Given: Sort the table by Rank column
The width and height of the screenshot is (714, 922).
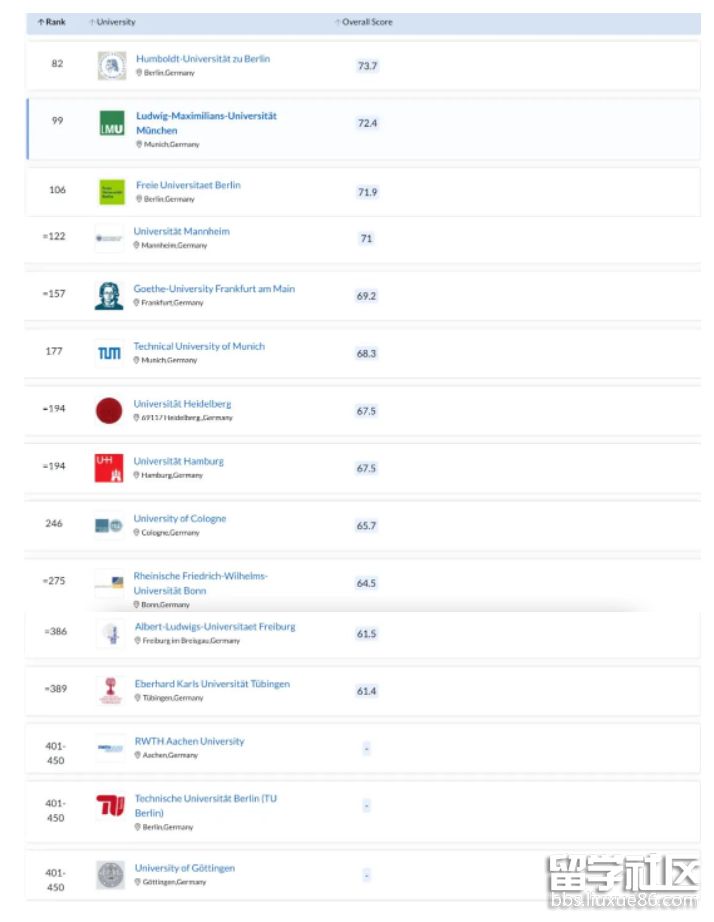Looking at the screenshot, I should 51,22.
